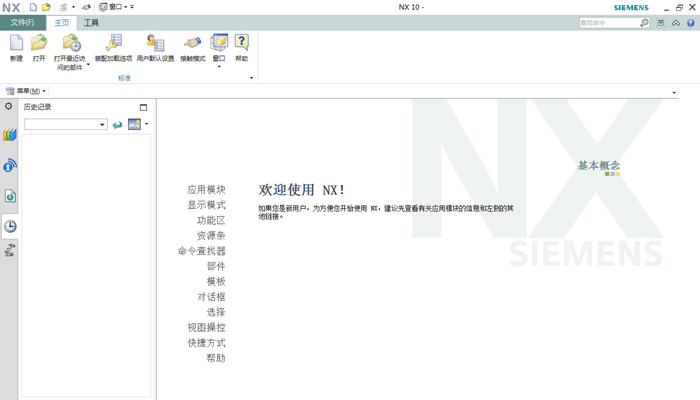Screen dimensions: 700x400
Task: Open the HD3D tools info tab
Action: [9, 165]
